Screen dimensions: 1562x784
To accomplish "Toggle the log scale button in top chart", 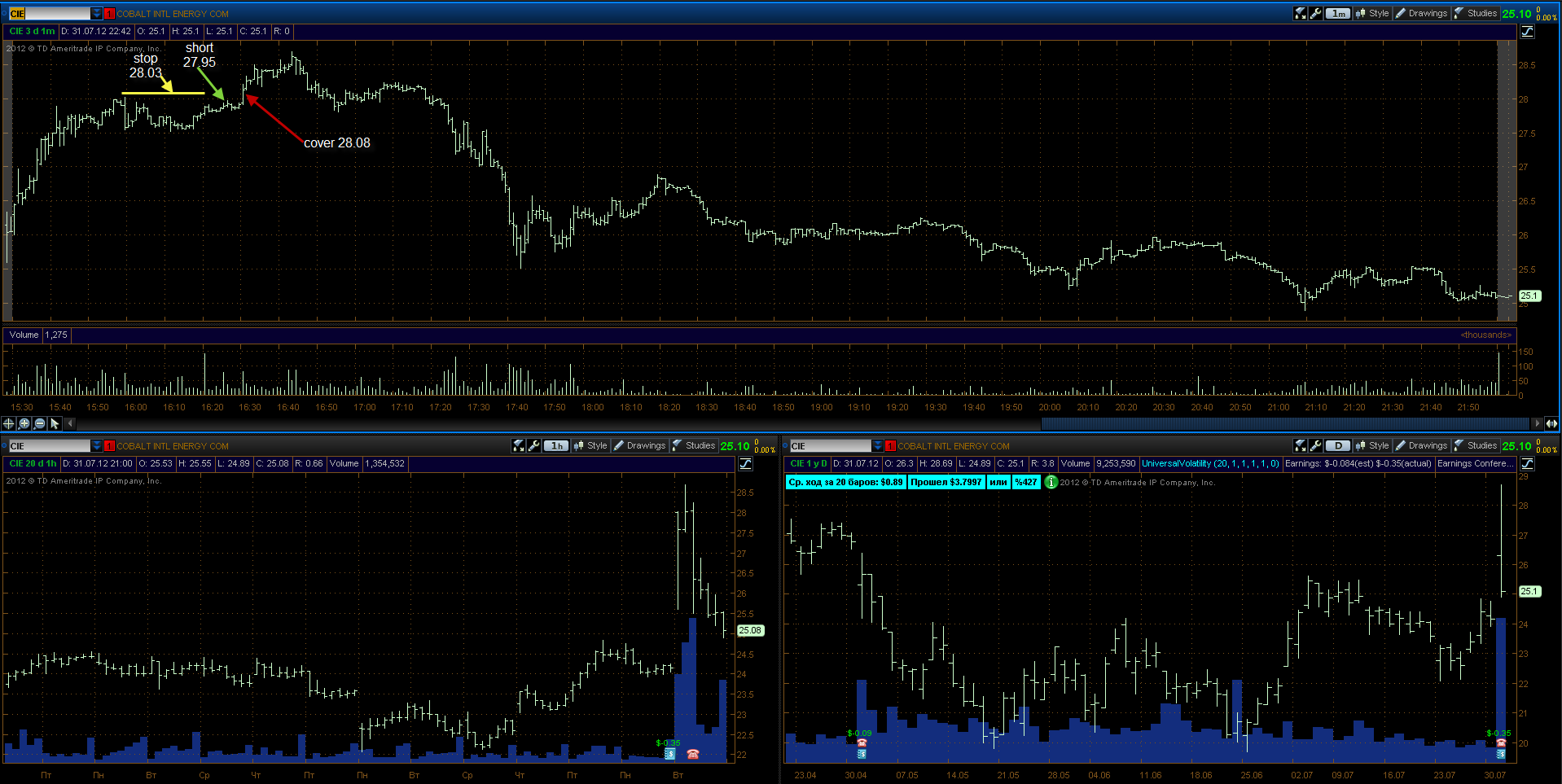I will point(1528,31).
